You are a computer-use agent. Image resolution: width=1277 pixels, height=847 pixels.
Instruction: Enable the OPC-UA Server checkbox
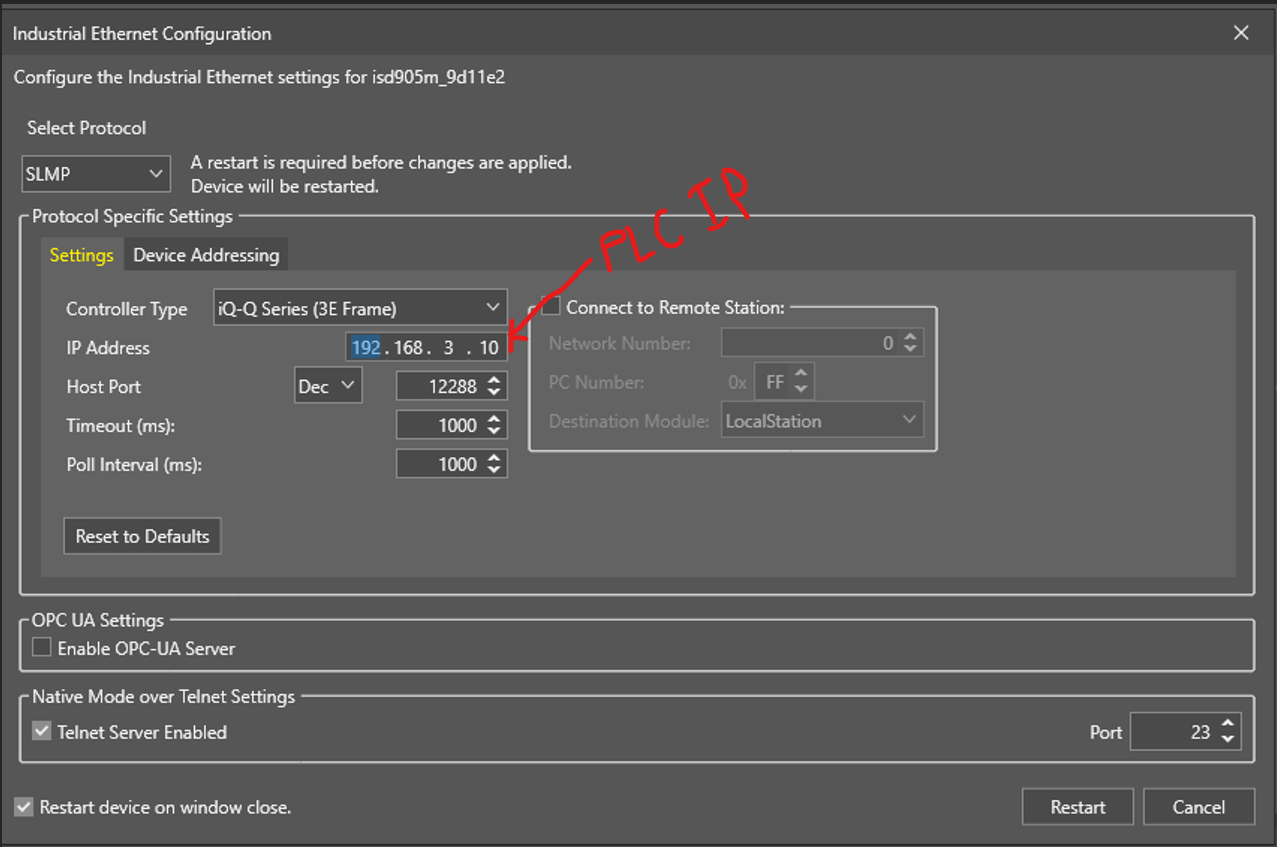tap(41, 647)
